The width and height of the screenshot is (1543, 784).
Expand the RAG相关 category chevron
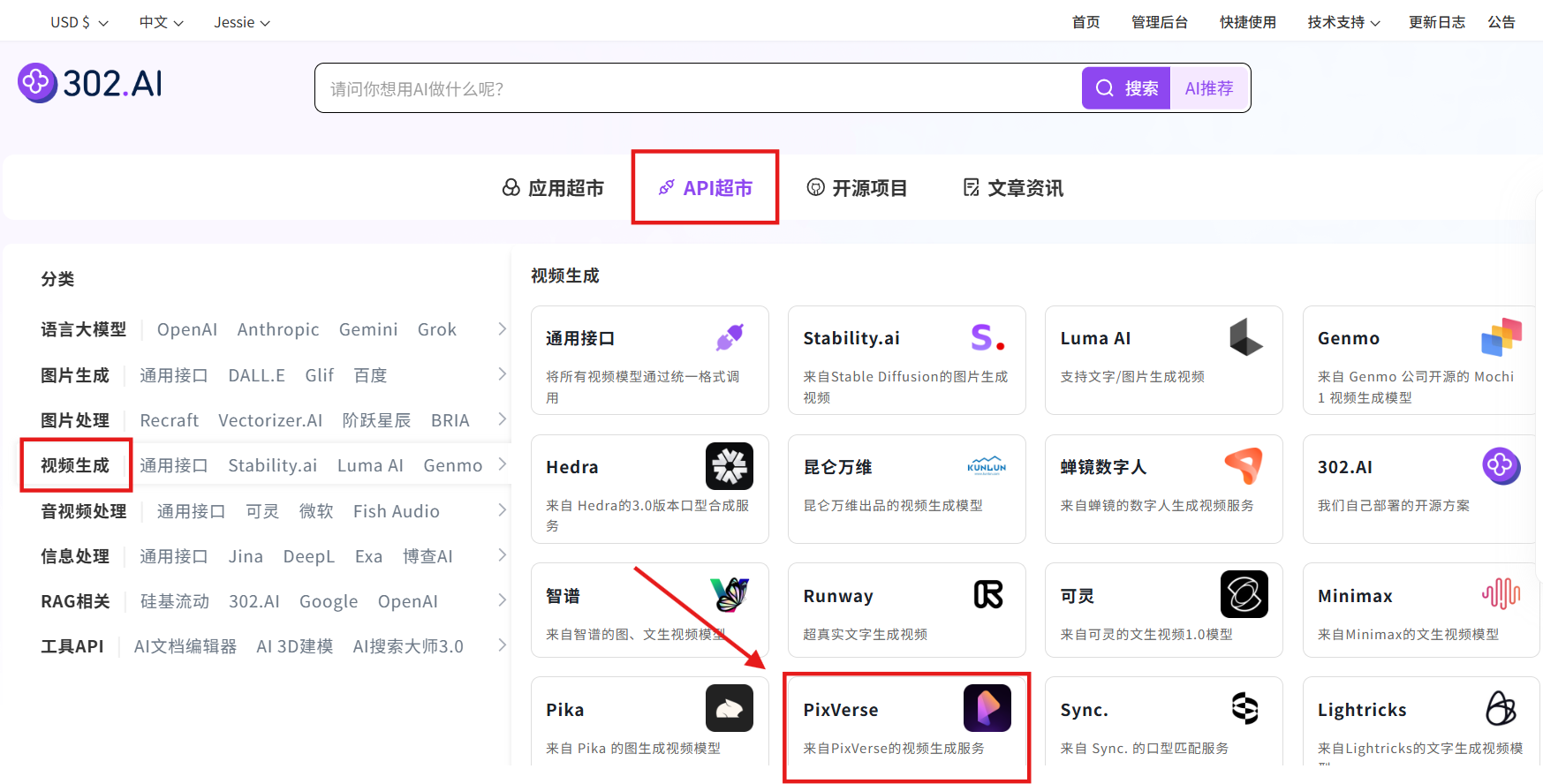(502, 600)
